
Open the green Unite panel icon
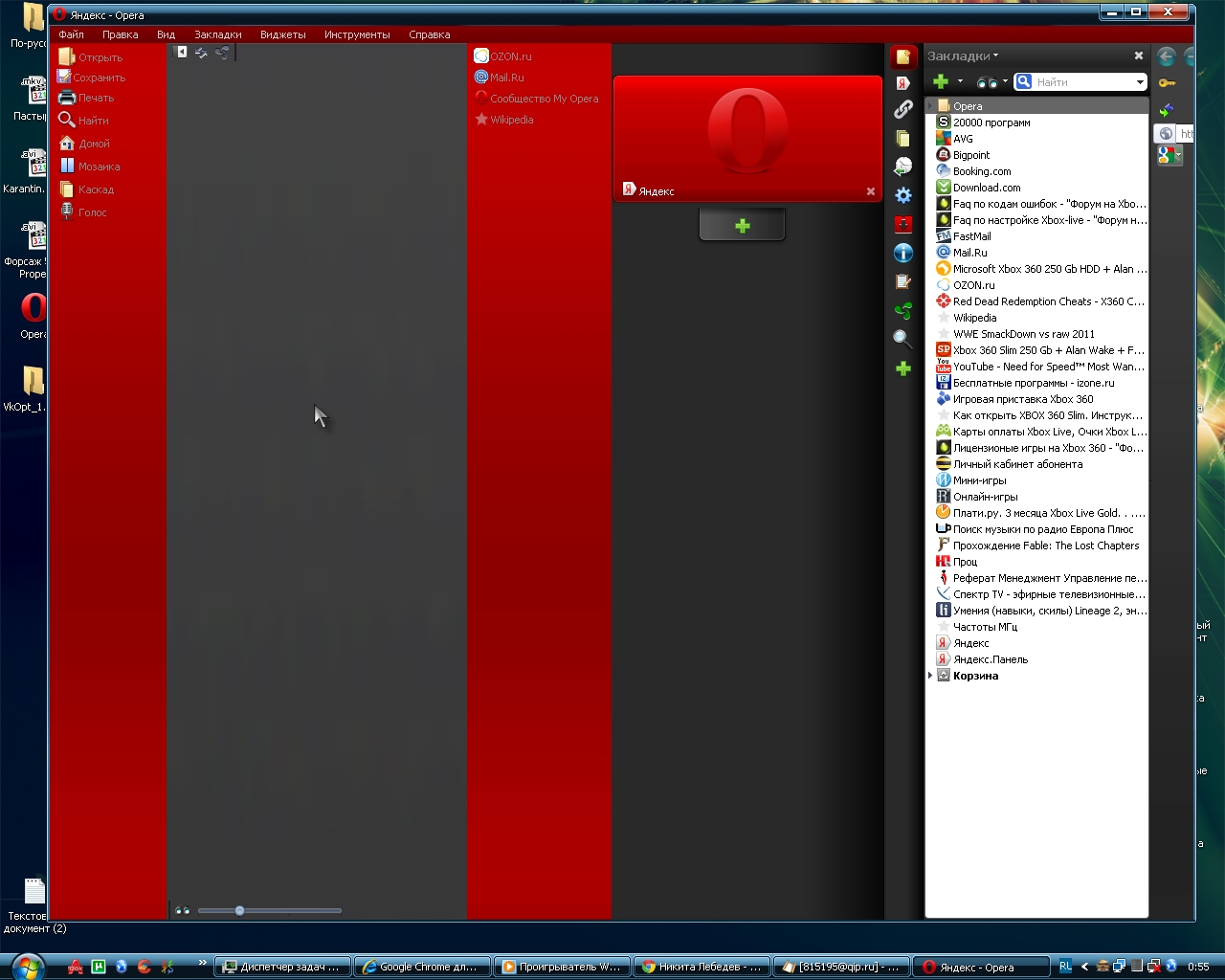point(902,310)
